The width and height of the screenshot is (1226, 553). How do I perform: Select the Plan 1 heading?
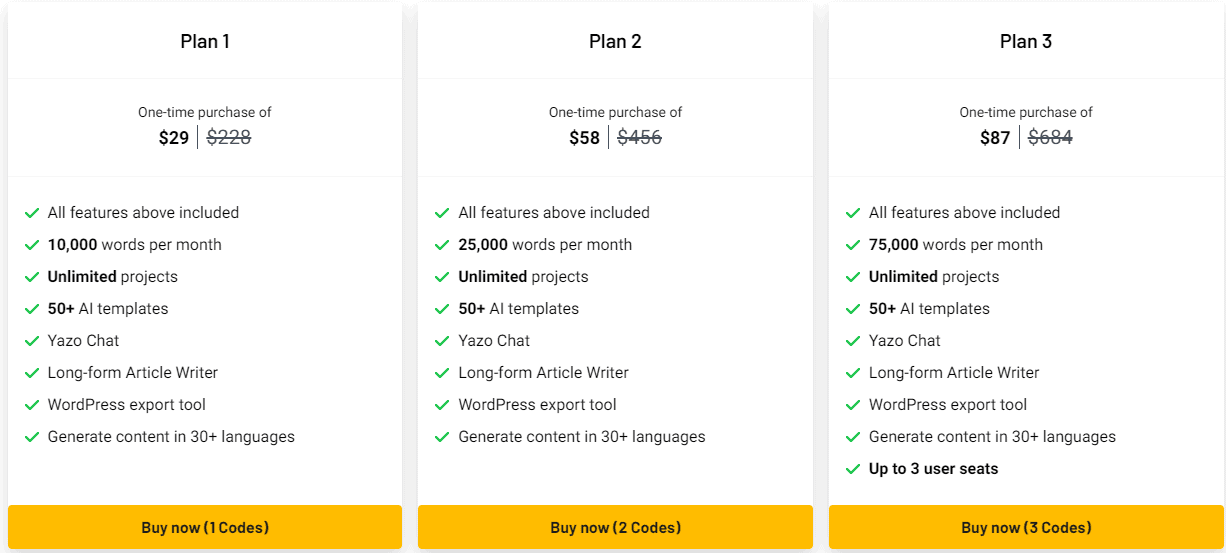(x=205, y=41)
